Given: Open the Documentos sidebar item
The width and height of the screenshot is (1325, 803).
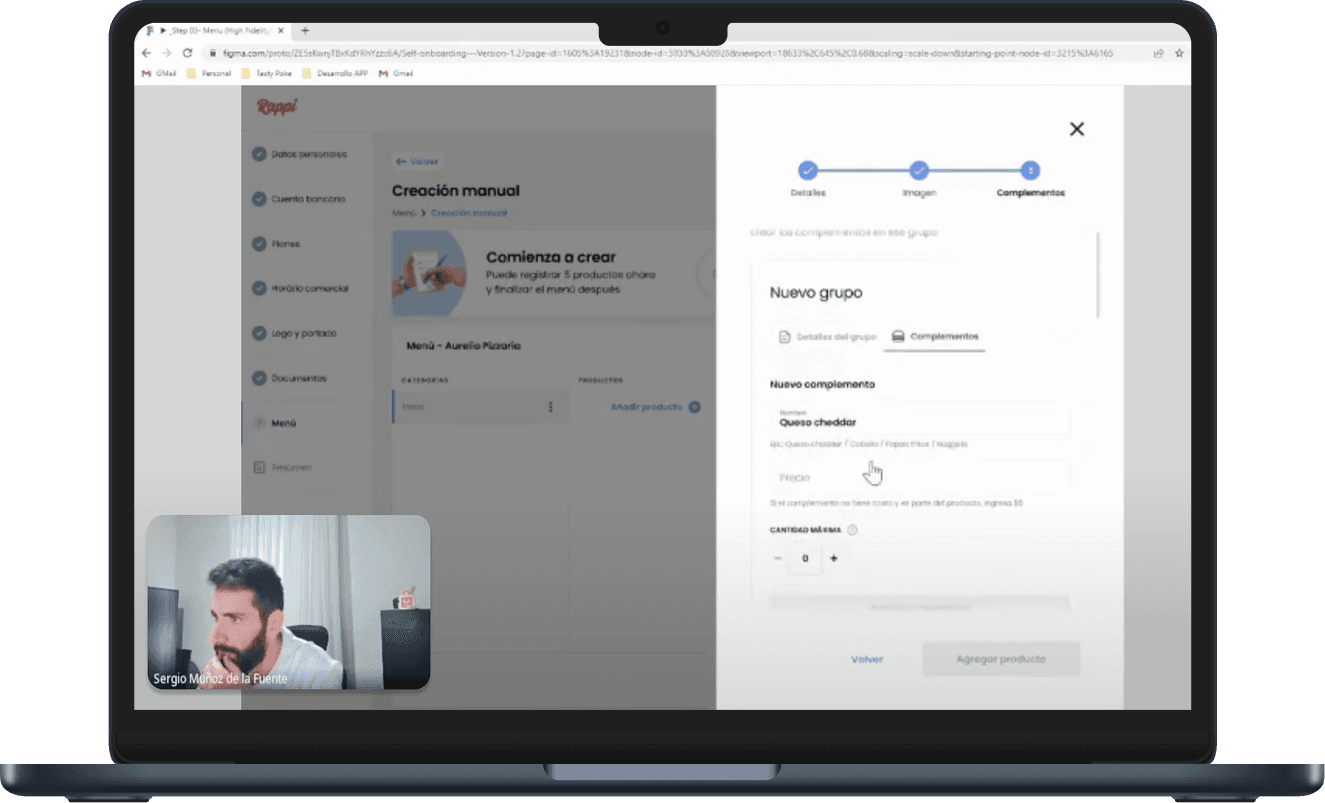Looking at the screenshot, I should coord(290,378).
